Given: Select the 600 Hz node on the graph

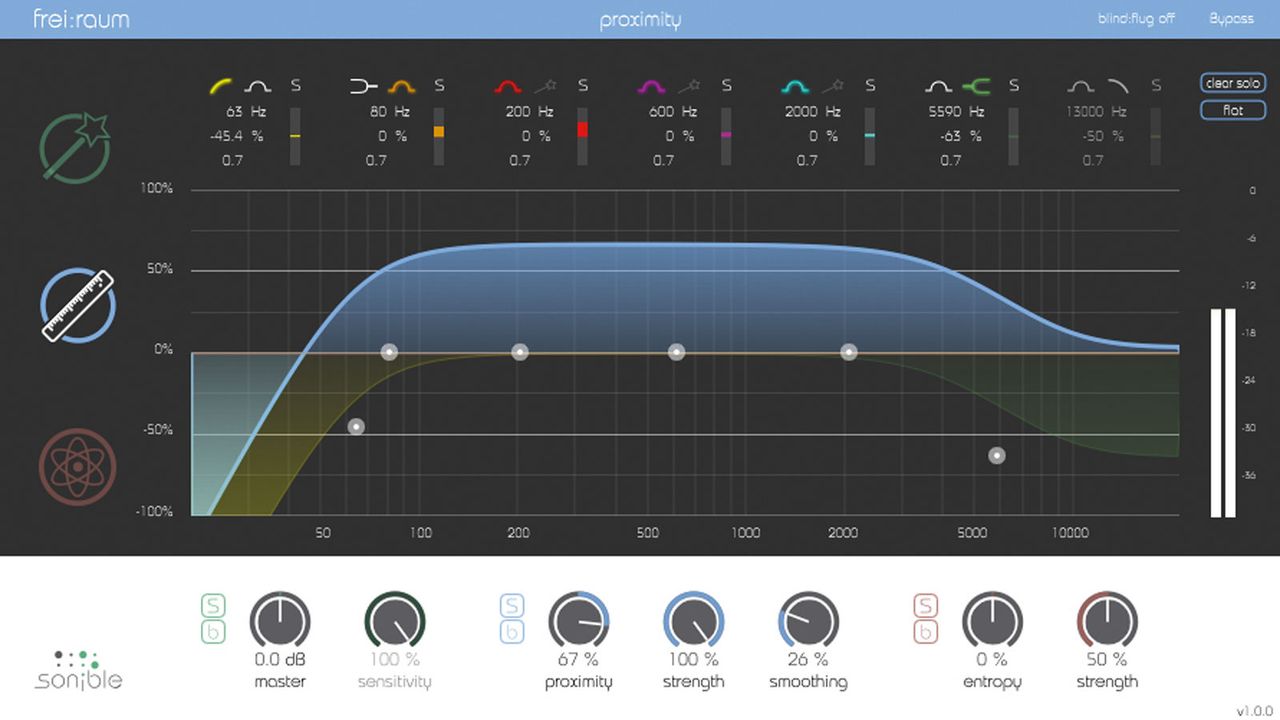Looking at the screenshot, I should [677, 352].
